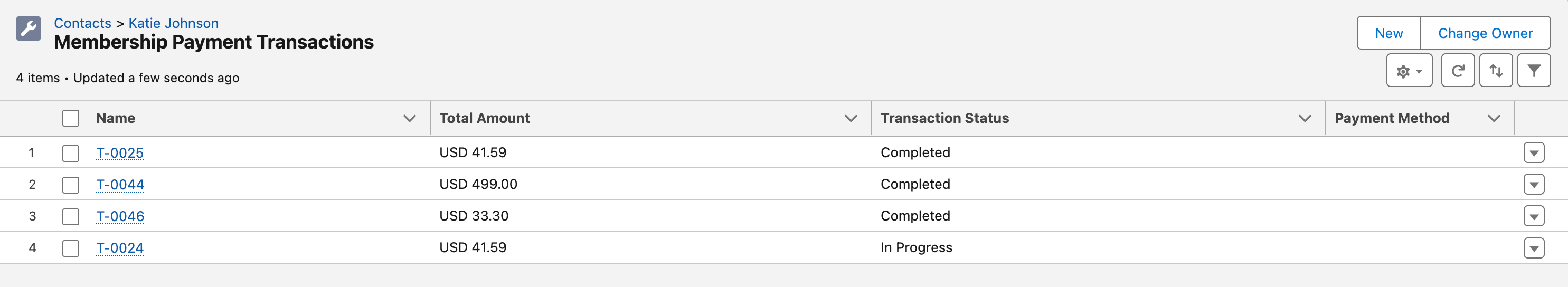The height and width of the screenshot is (287, 1568).
Task: Show the filter panel via funnel icon
Action: 1533,71
